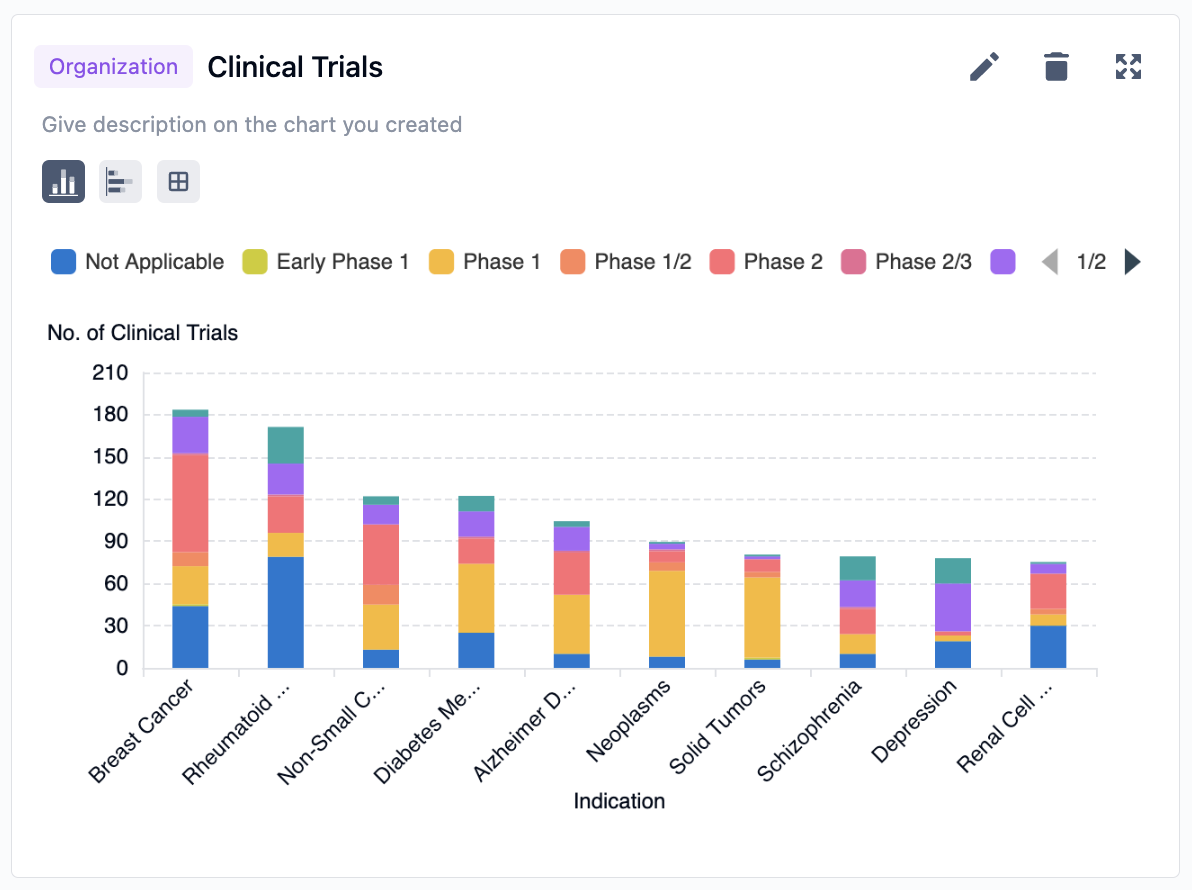Switch to table grid view
The image size is (1192, 890).
pyautogui.click(x=178, y=182)
